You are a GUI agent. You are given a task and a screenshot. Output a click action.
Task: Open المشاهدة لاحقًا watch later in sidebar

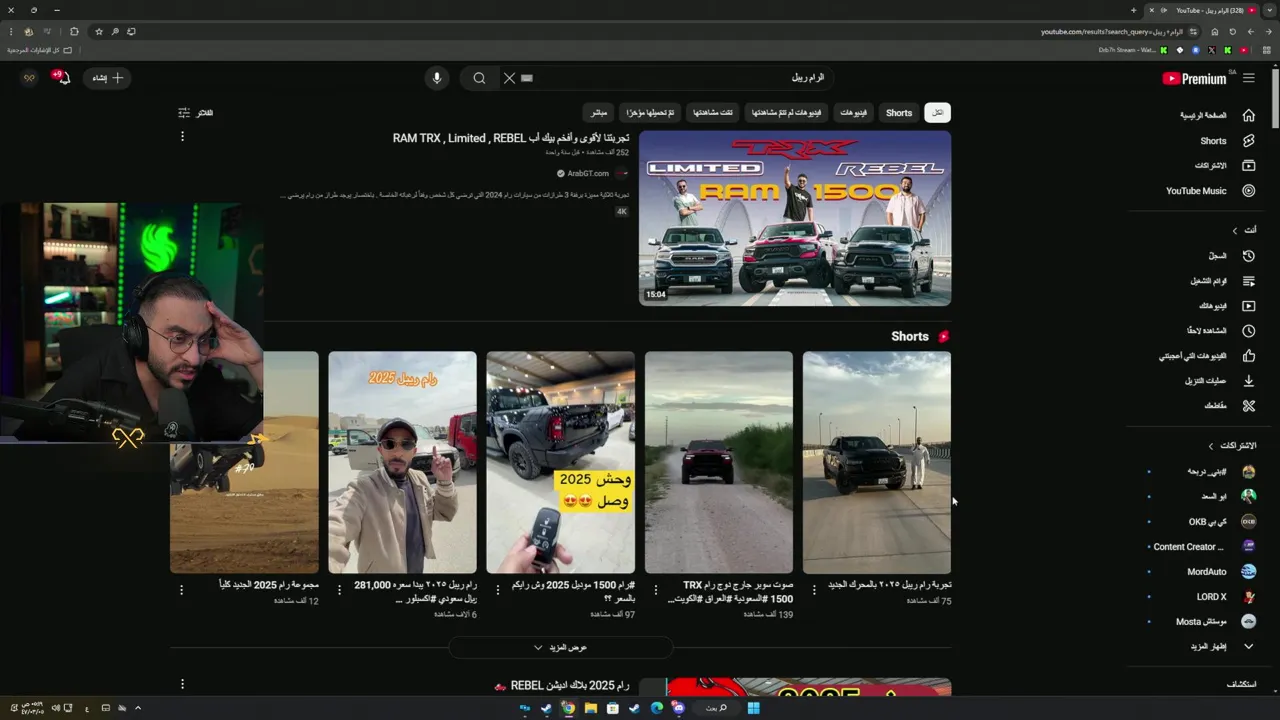[x=1220, y=331]
